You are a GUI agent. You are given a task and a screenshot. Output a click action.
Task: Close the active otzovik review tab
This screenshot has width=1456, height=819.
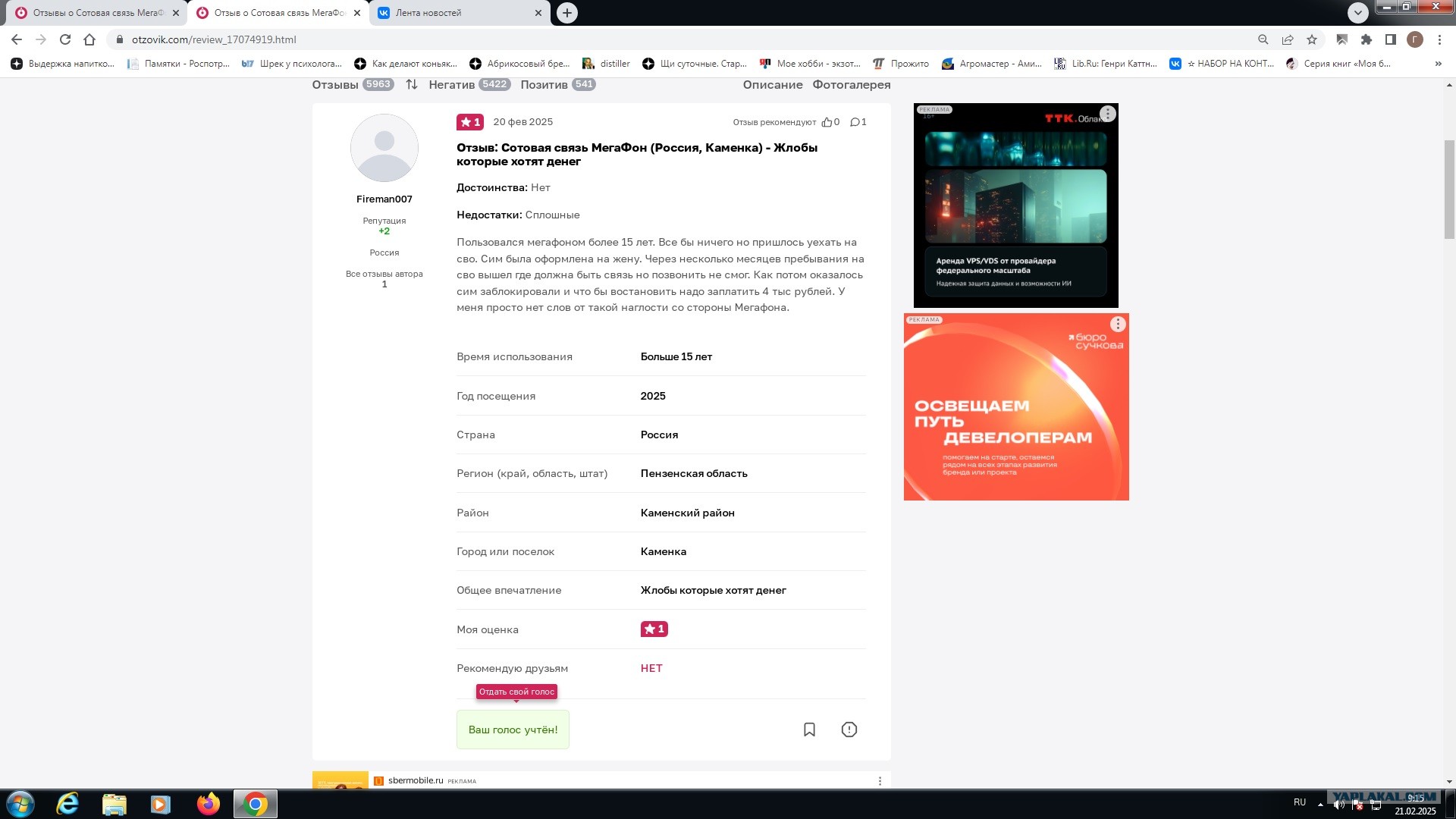click(357, 13)
